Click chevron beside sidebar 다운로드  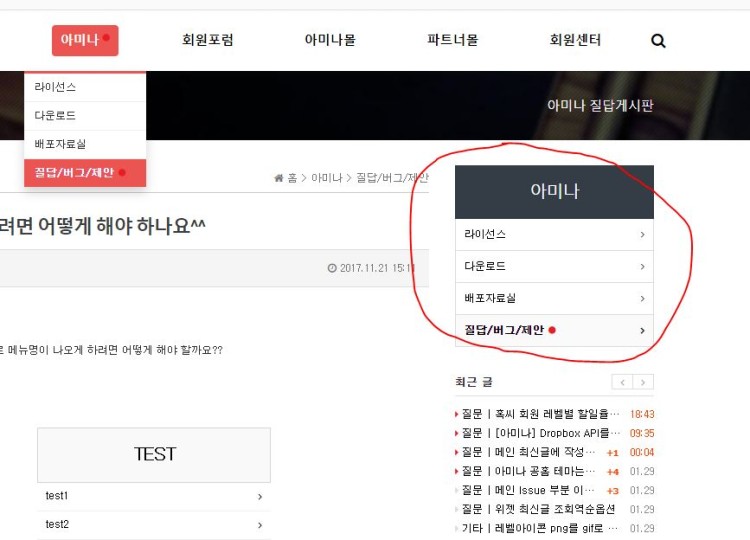click(x=642, y=267)
